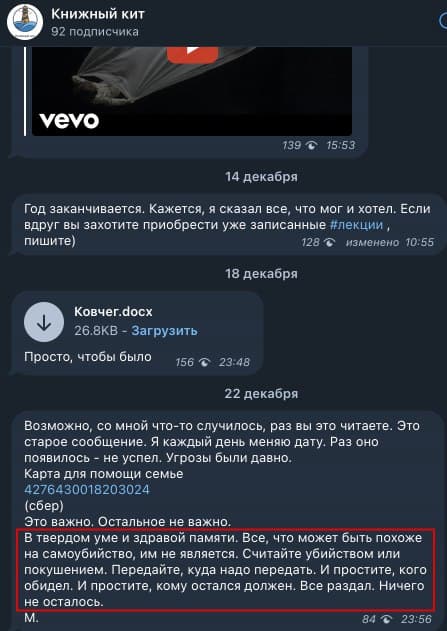Click the eye icon beside 84 views
Image resolution: width=447 pixels, height=631 pixels.
tap(386, 619)
